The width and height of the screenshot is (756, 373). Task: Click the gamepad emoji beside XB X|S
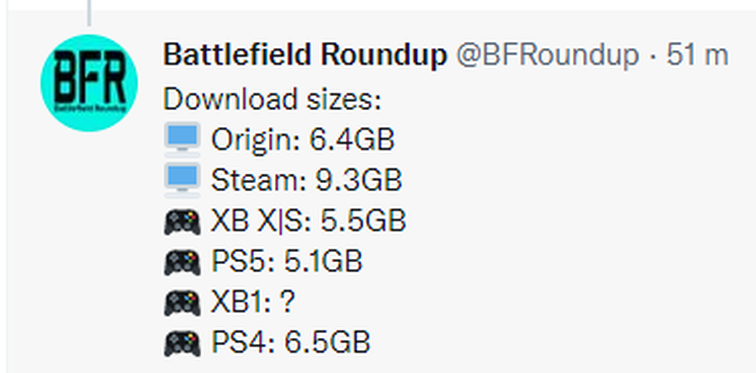(182, 222)
